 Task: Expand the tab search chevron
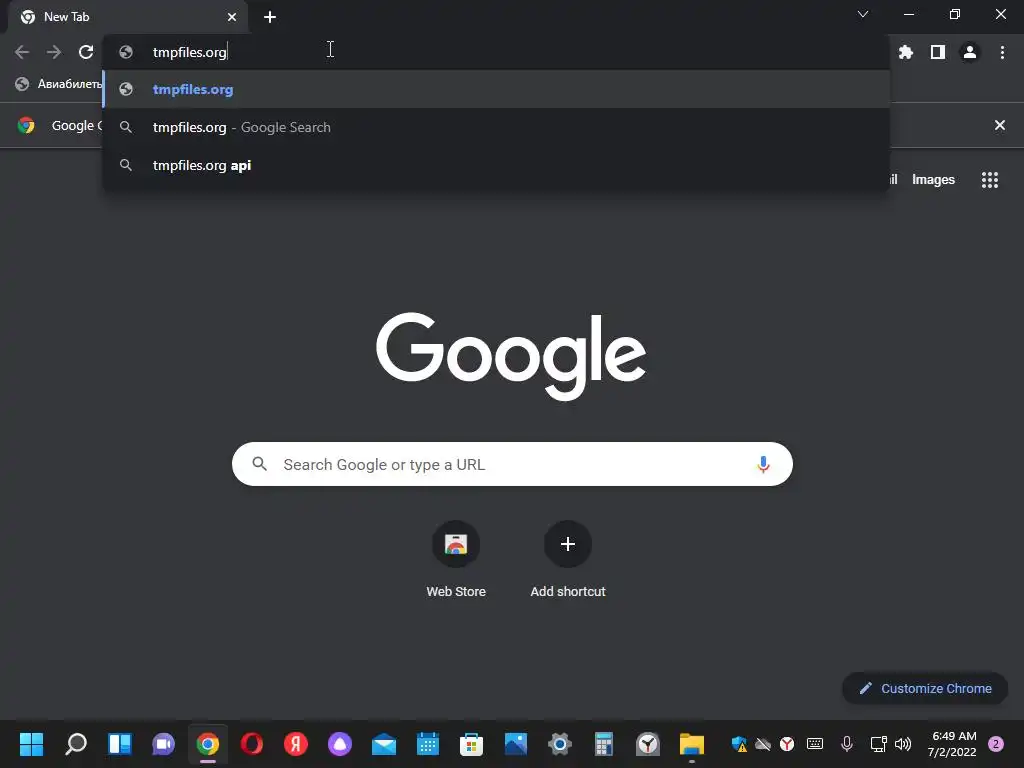click(863, 14)
